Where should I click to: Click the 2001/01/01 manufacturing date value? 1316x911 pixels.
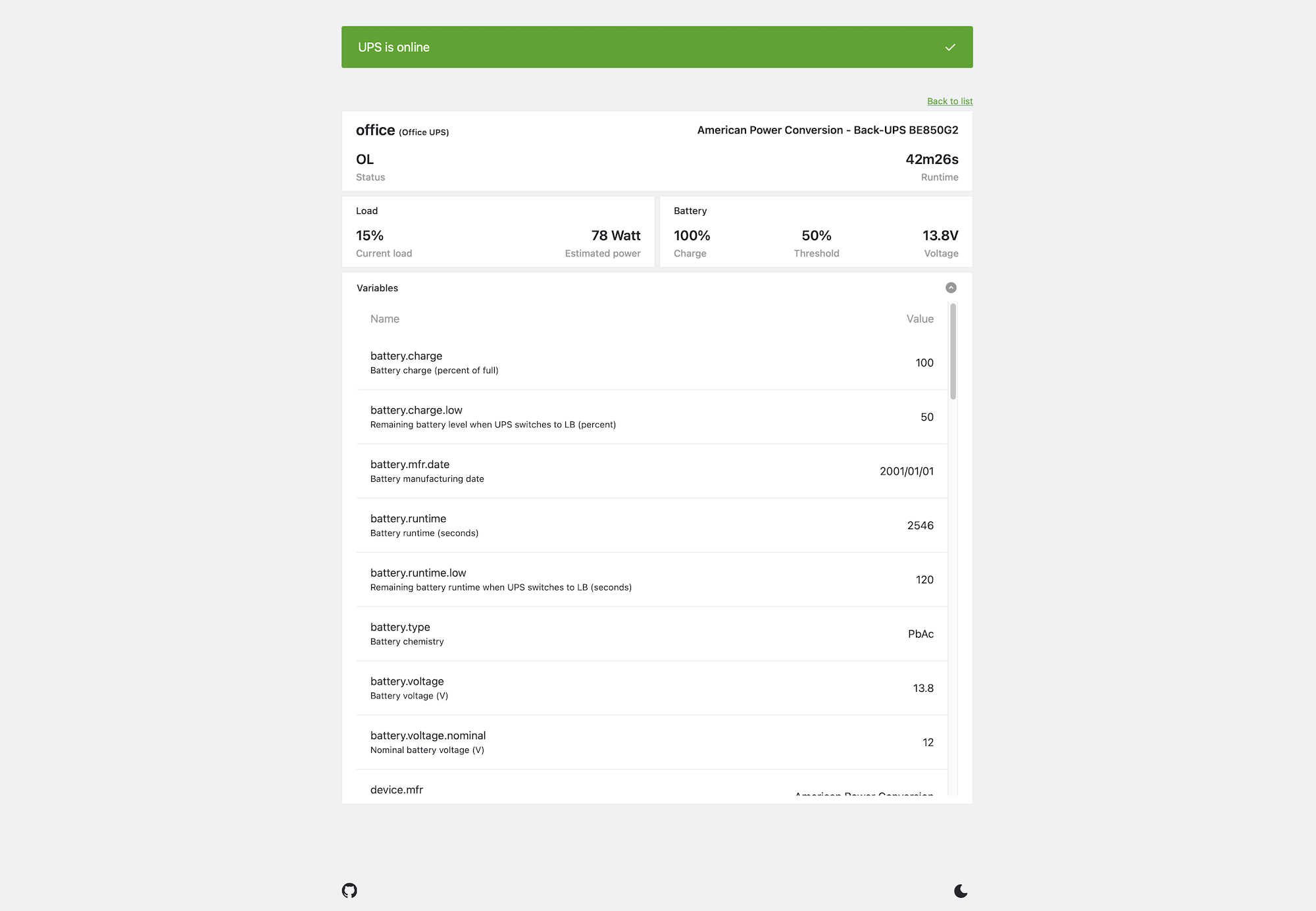point(906,471)
